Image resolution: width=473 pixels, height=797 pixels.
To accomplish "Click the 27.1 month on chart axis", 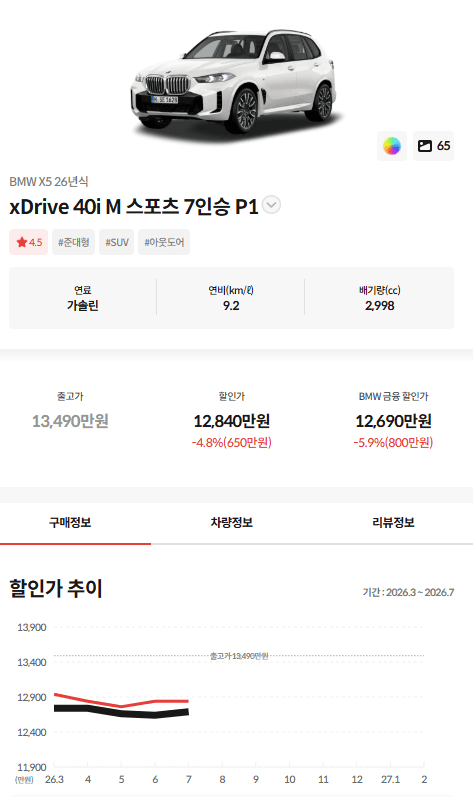I will point(391,780).
